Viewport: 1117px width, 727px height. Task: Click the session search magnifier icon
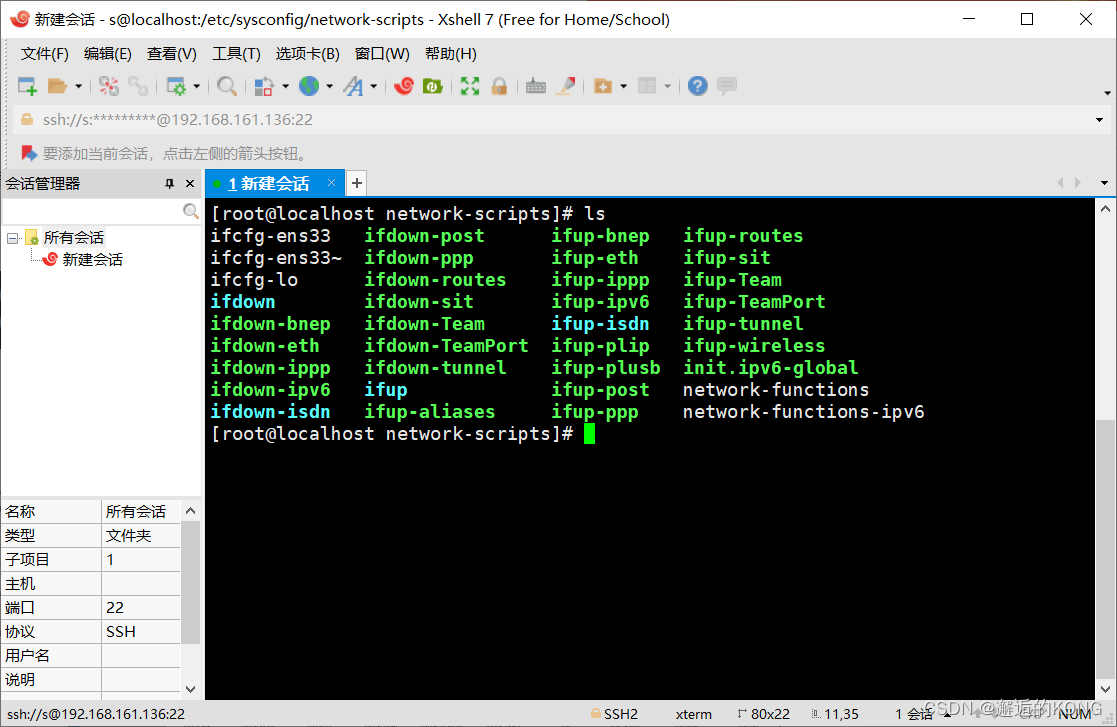(x=190, y=211)
